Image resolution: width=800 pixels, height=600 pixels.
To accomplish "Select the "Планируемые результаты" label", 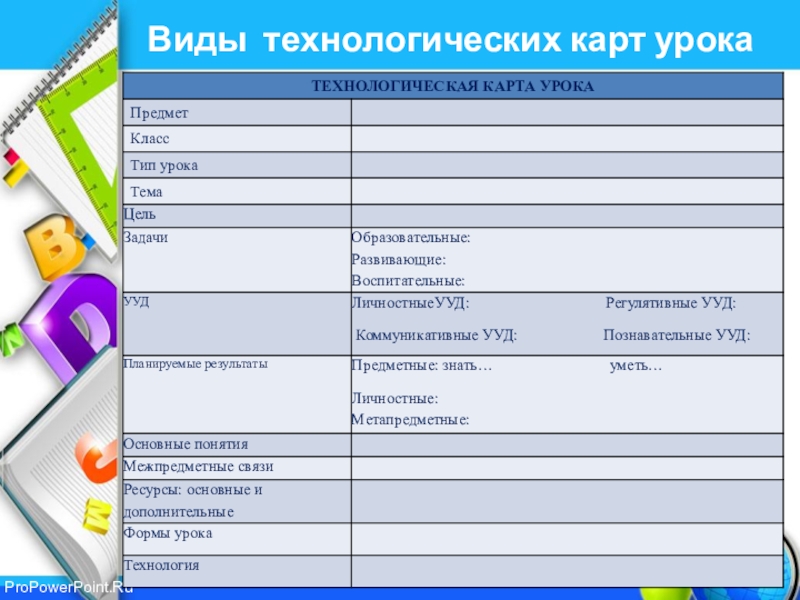I will tap(195, 364).
